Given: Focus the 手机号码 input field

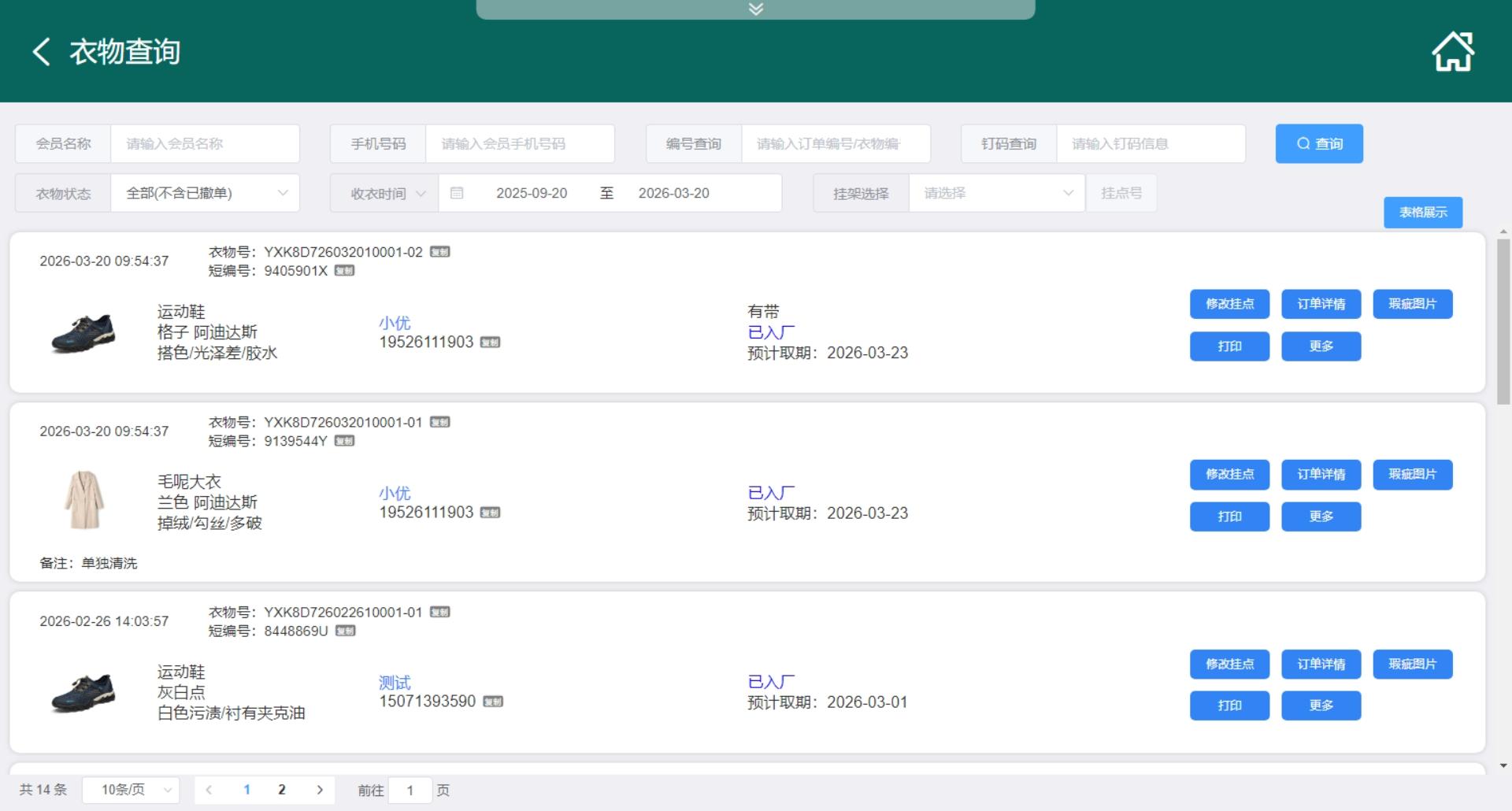Looking at the screenshot, I should tap(520, 144).
